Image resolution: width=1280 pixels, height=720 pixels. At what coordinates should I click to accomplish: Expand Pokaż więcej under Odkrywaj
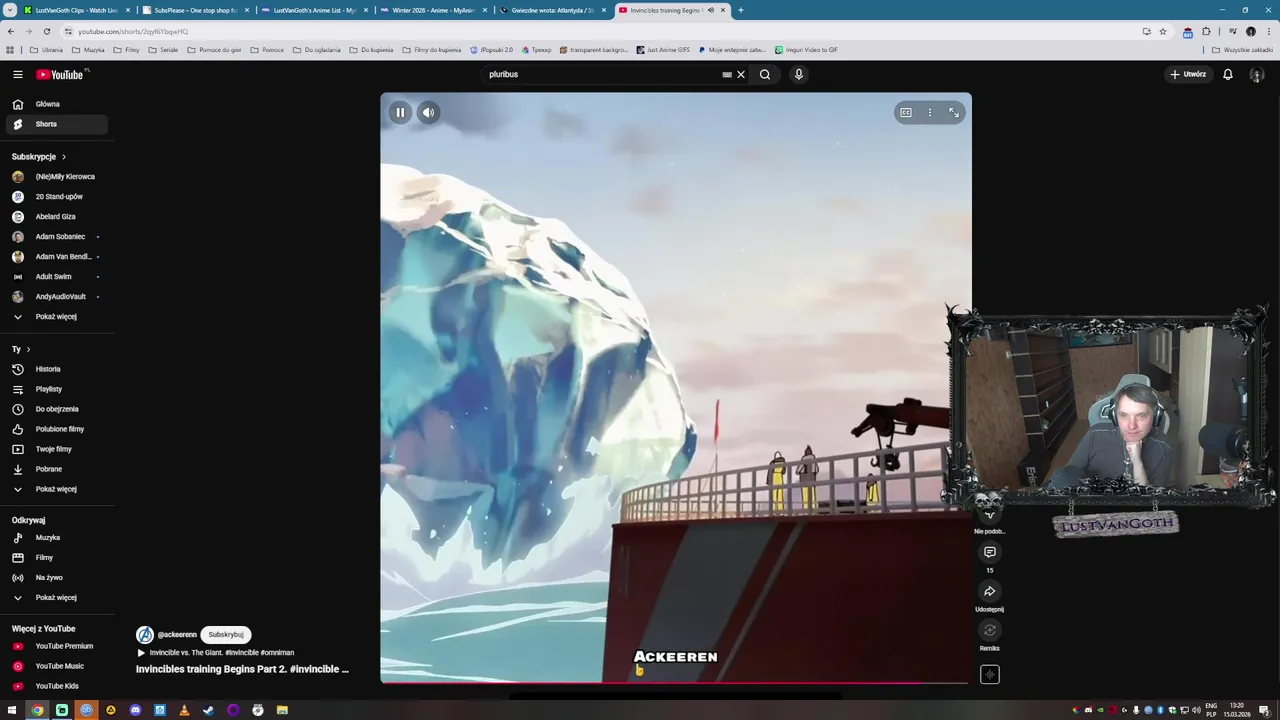pos(56,598)
